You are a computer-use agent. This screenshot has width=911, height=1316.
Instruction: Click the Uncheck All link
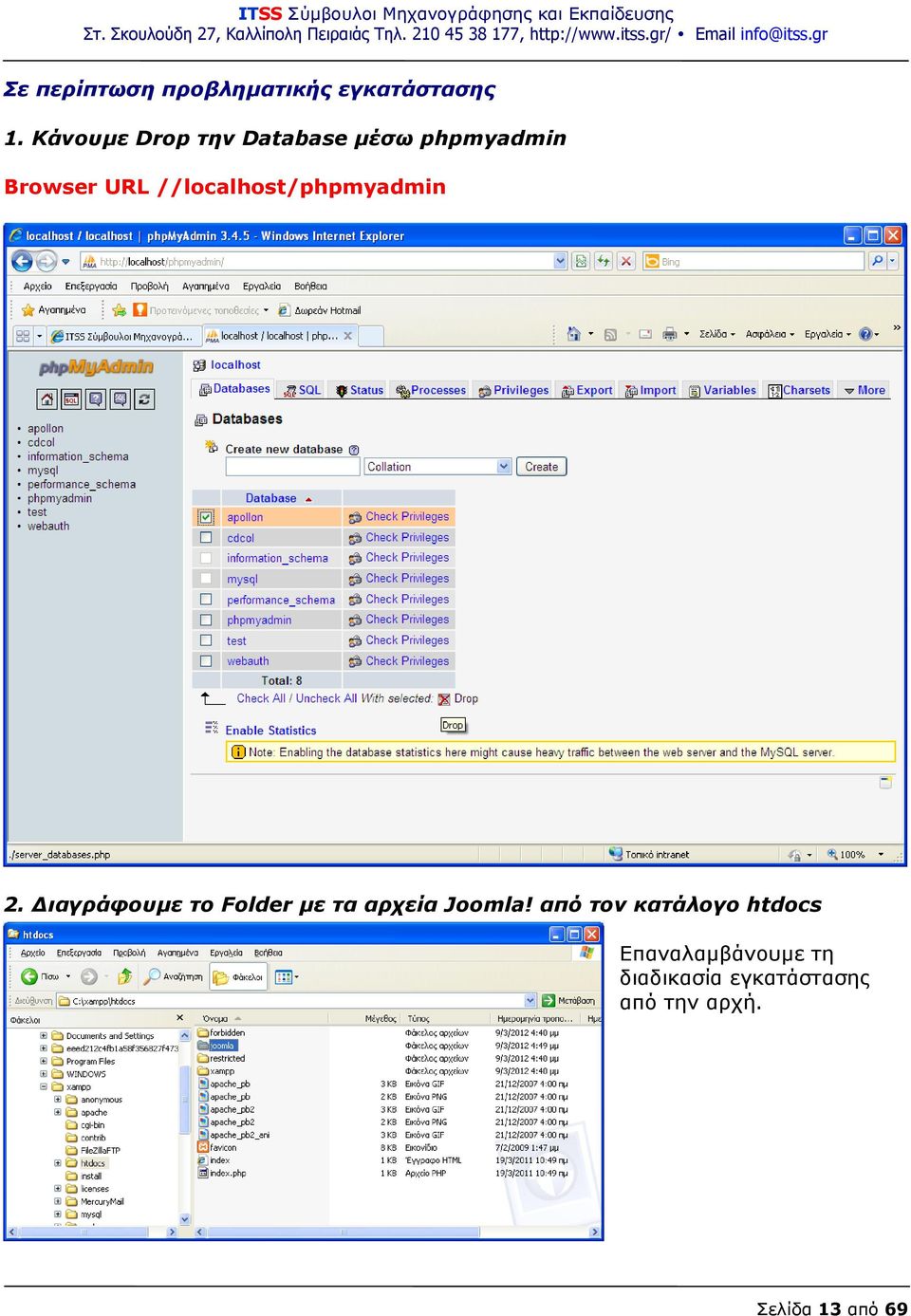pyautogui.click(x=326, y=698)
